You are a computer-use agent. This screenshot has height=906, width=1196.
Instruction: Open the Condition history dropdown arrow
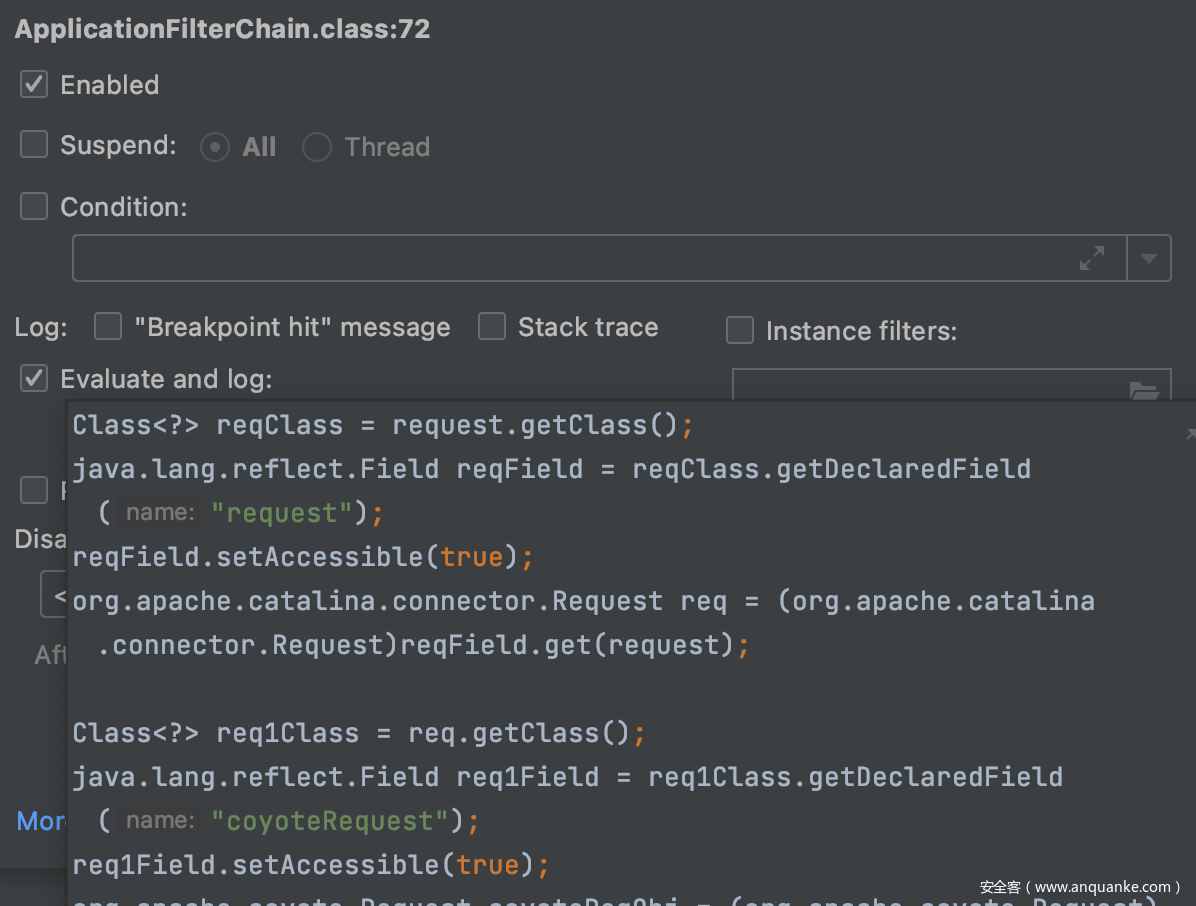tap(1149, 259)
